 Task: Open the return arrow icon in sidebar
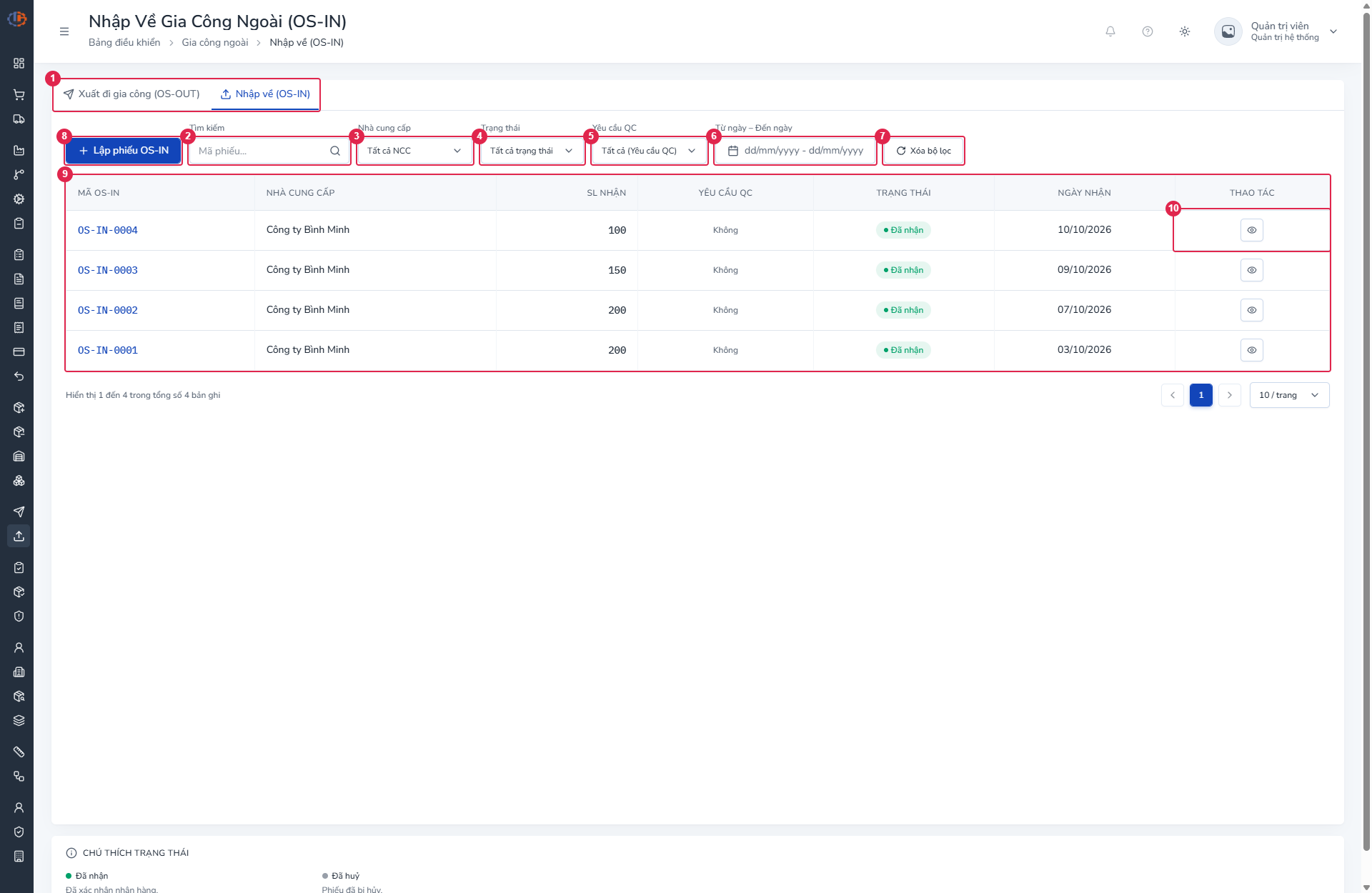click(19, 376)
